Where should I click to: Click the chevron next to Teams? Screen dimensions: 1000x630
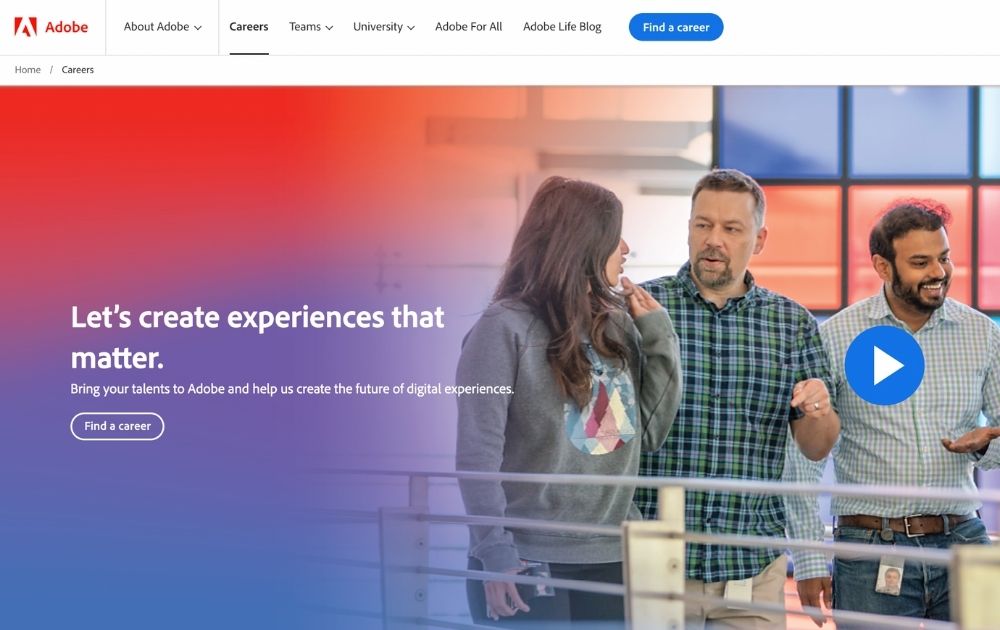329,28
